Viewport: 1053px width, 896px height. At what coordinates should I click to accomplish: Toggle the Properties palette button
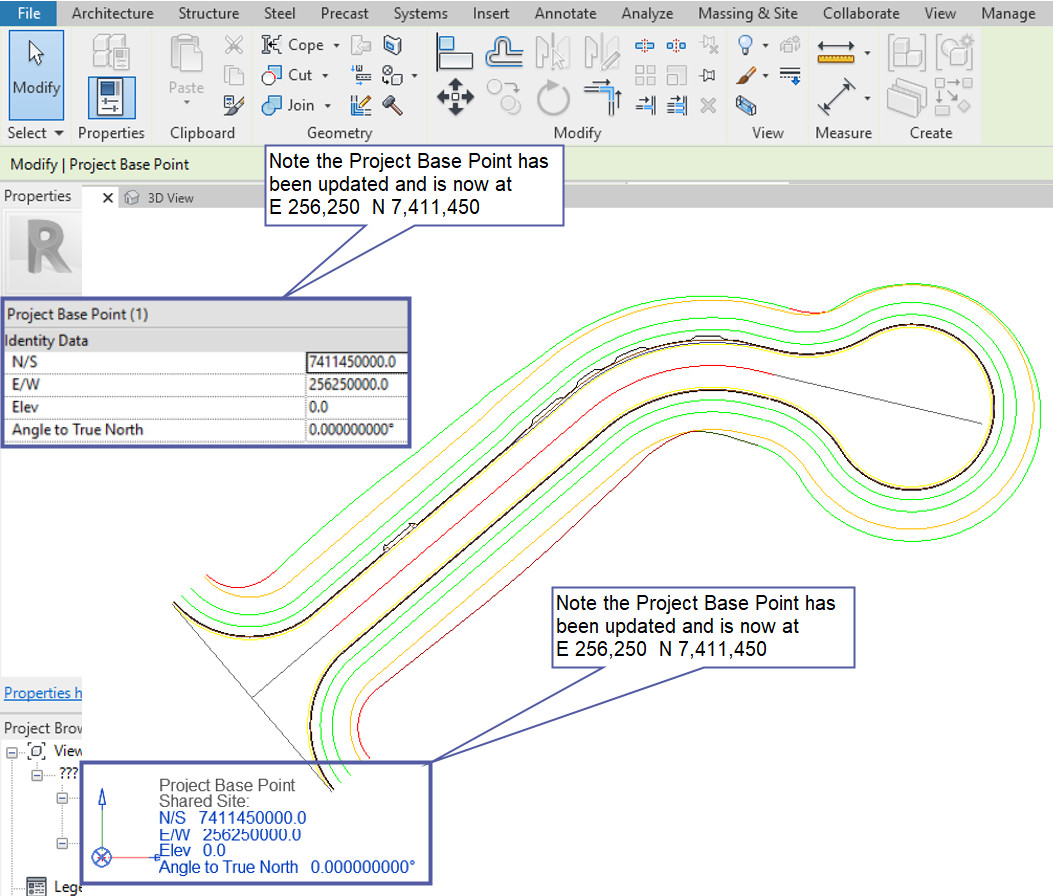[x=111, y=98]
